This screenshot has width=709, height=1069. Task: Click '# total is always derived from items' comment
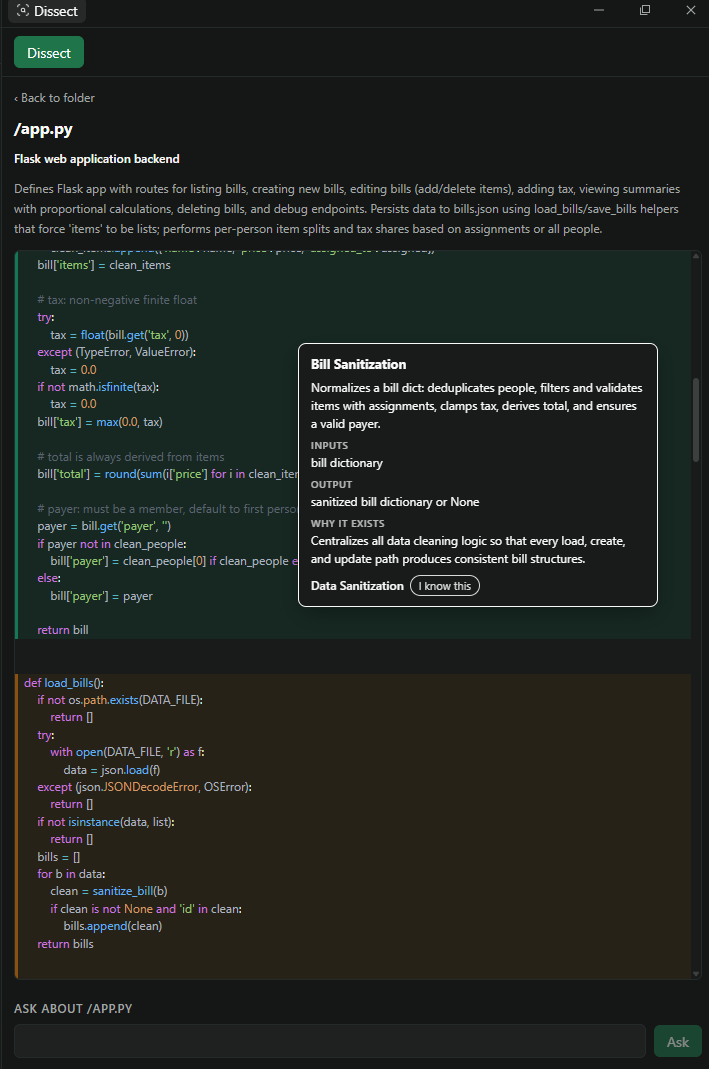[130, 457]
